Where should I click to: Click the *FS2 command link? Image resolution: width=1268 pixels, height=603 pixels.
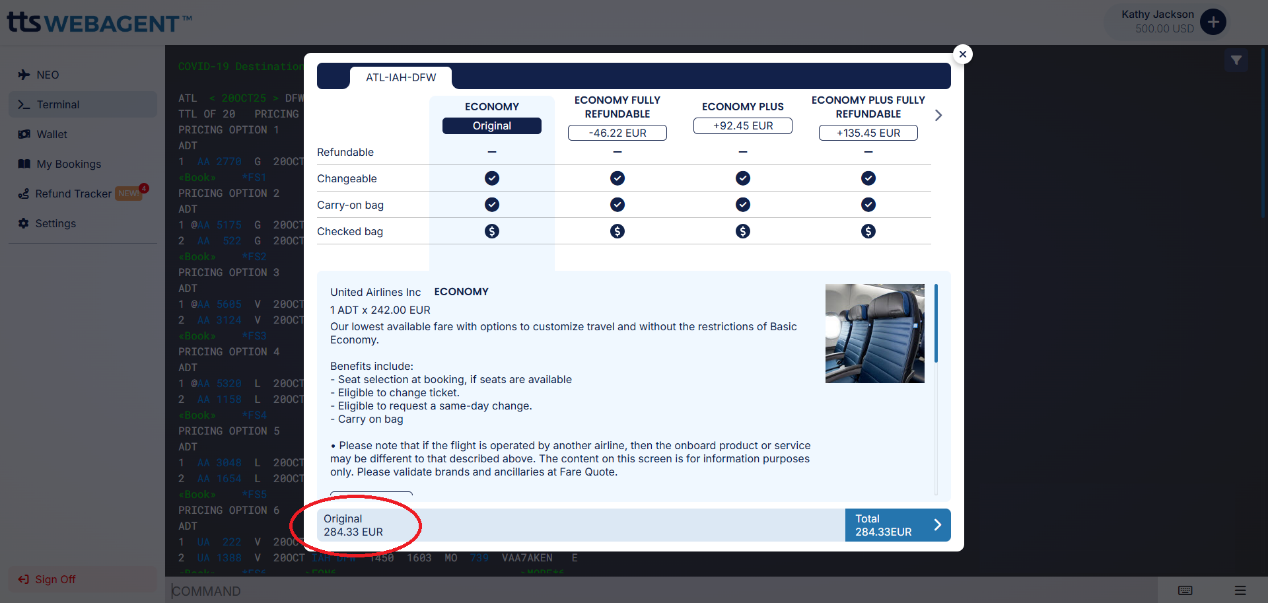[254, 256]
